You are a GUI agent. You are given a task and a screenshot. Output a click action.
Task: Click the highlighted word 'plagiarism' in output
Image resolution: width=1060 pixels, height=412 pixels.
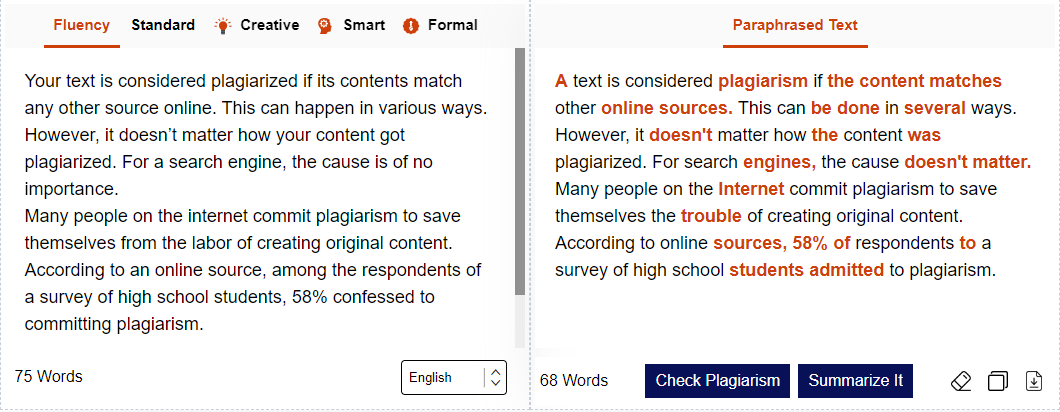point(762,81)
